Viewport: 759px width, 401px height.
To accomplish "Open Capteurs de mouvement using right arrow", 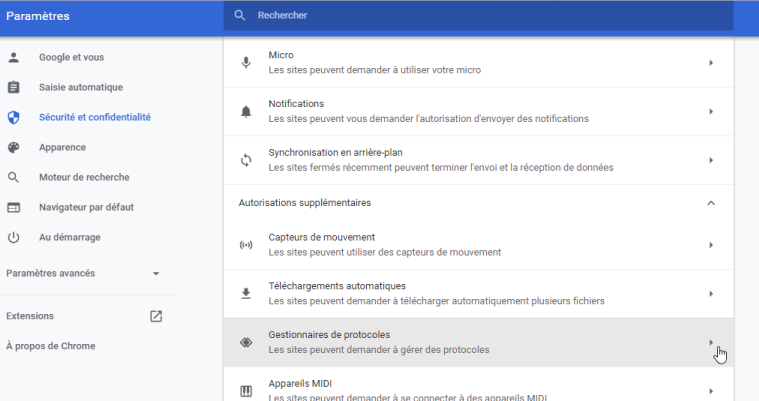I will coord(711,245).
